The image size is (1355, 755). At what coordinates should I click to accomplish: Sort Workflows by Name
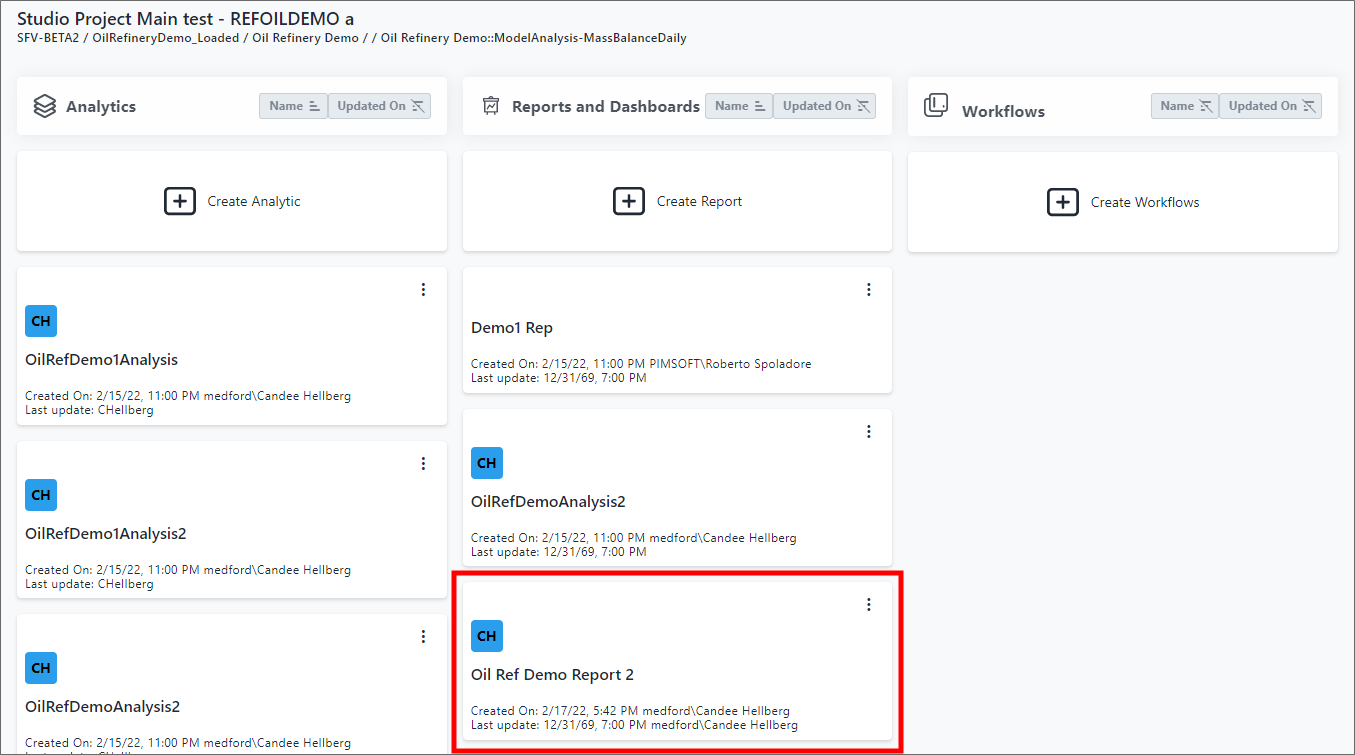[x=1185, y=106]
